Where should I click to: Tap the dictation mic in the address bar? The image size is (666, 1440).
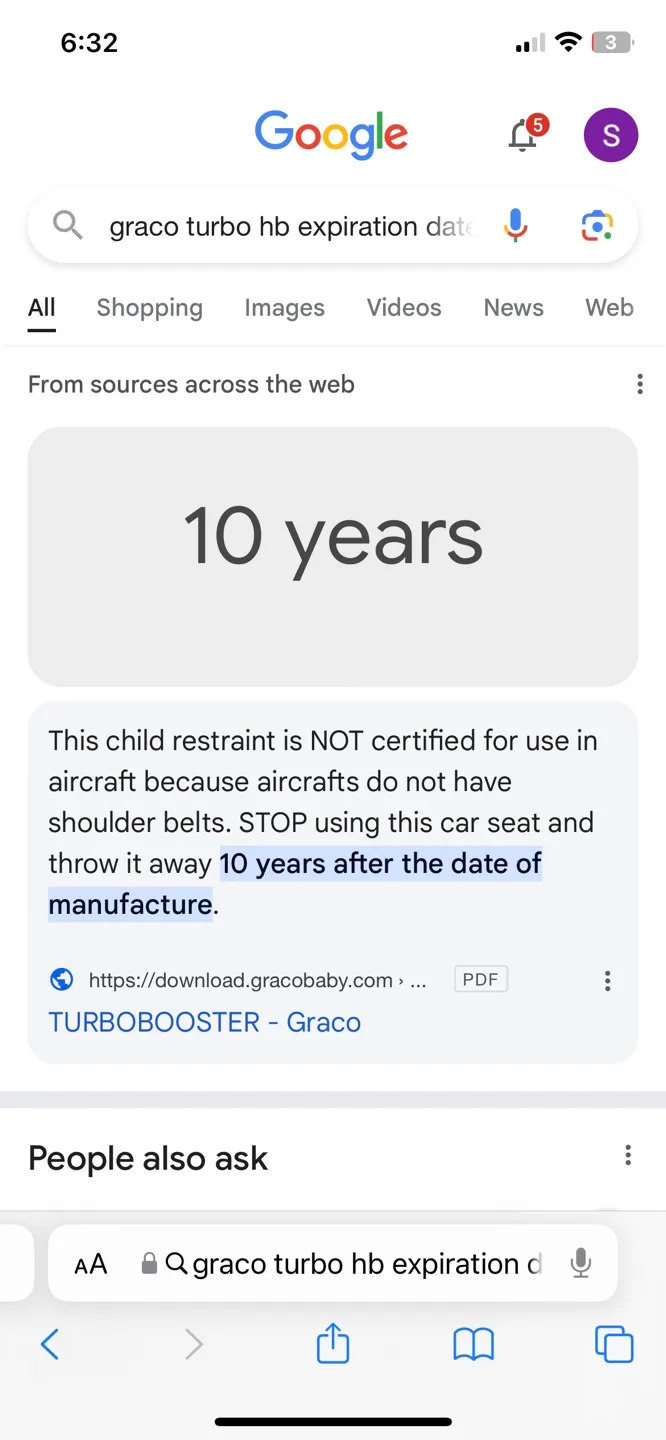tap(581, 1263)
